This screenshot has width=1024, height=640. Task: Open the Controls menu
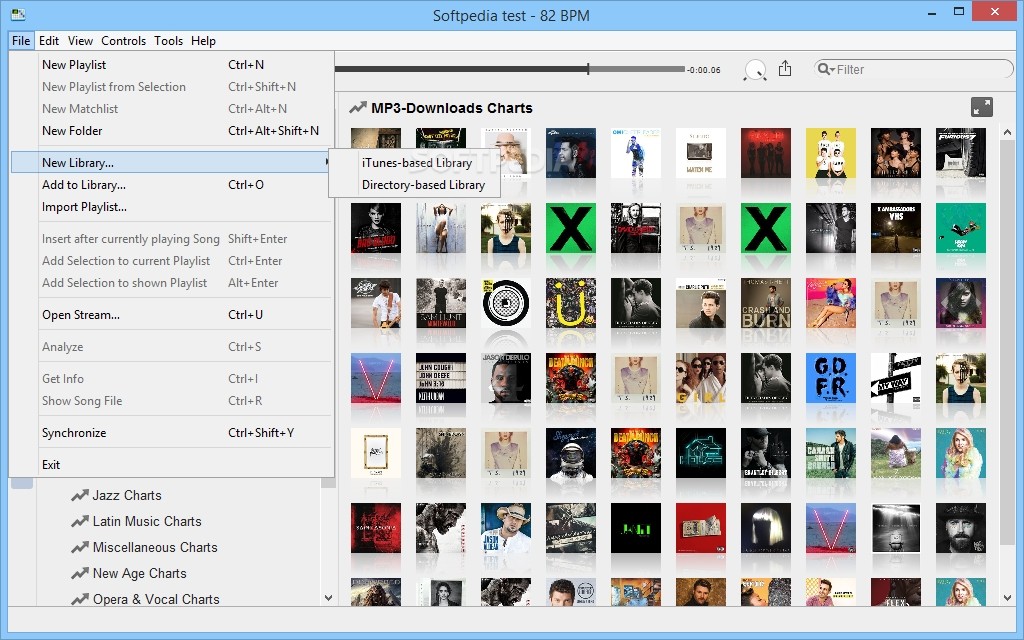(123, 40)
